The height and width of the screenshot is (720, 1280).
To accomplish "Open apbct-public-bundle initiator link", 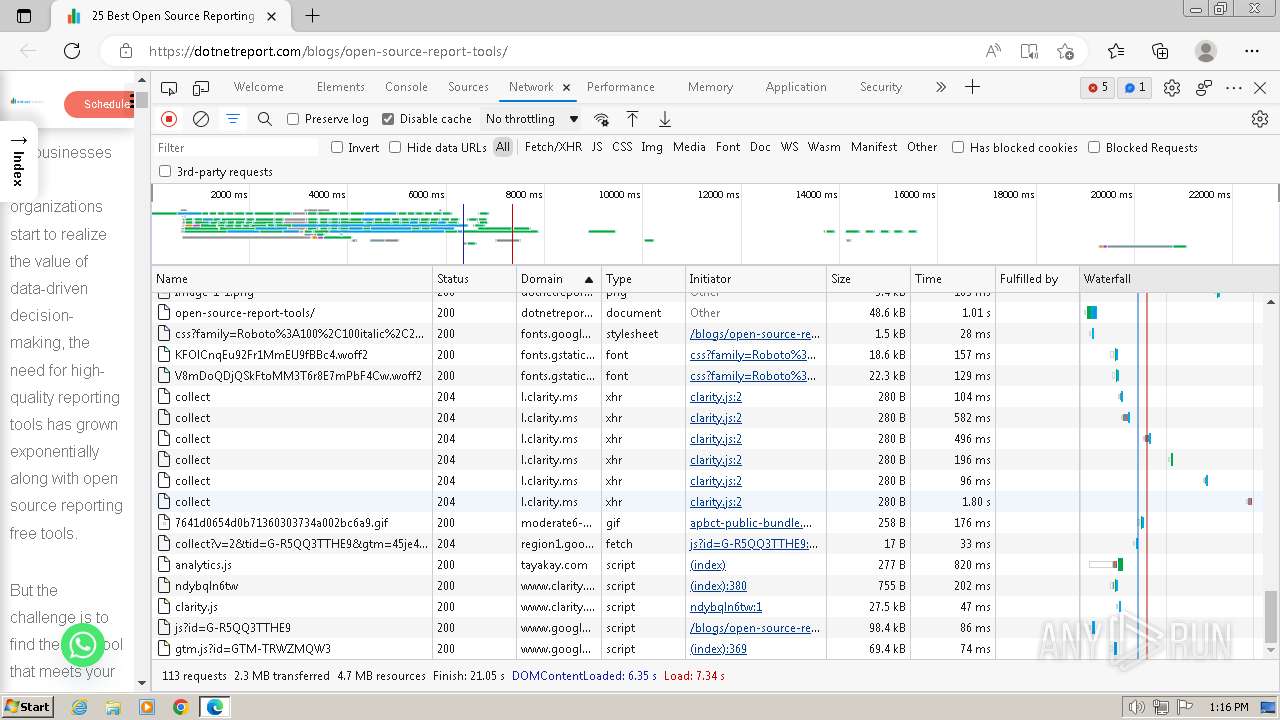I will [753, 523].
